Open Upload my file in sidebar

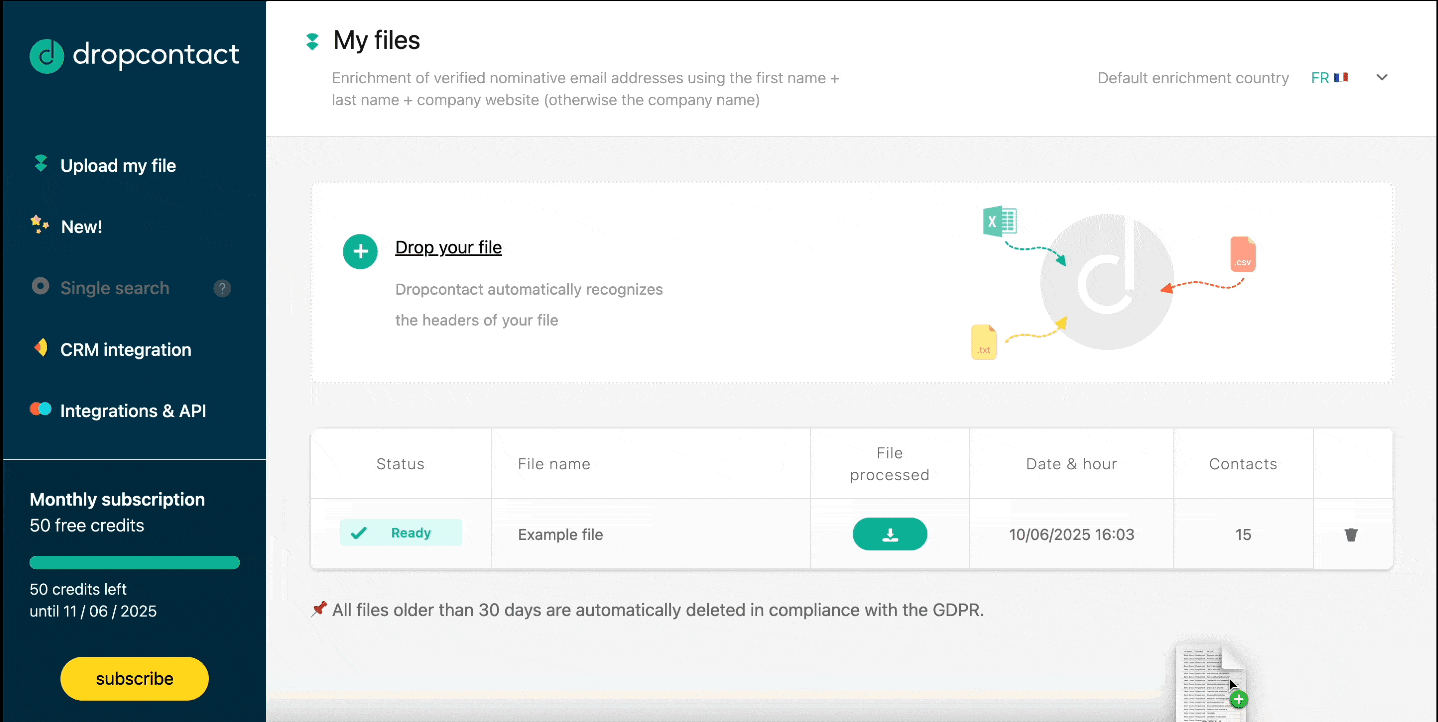118,166
